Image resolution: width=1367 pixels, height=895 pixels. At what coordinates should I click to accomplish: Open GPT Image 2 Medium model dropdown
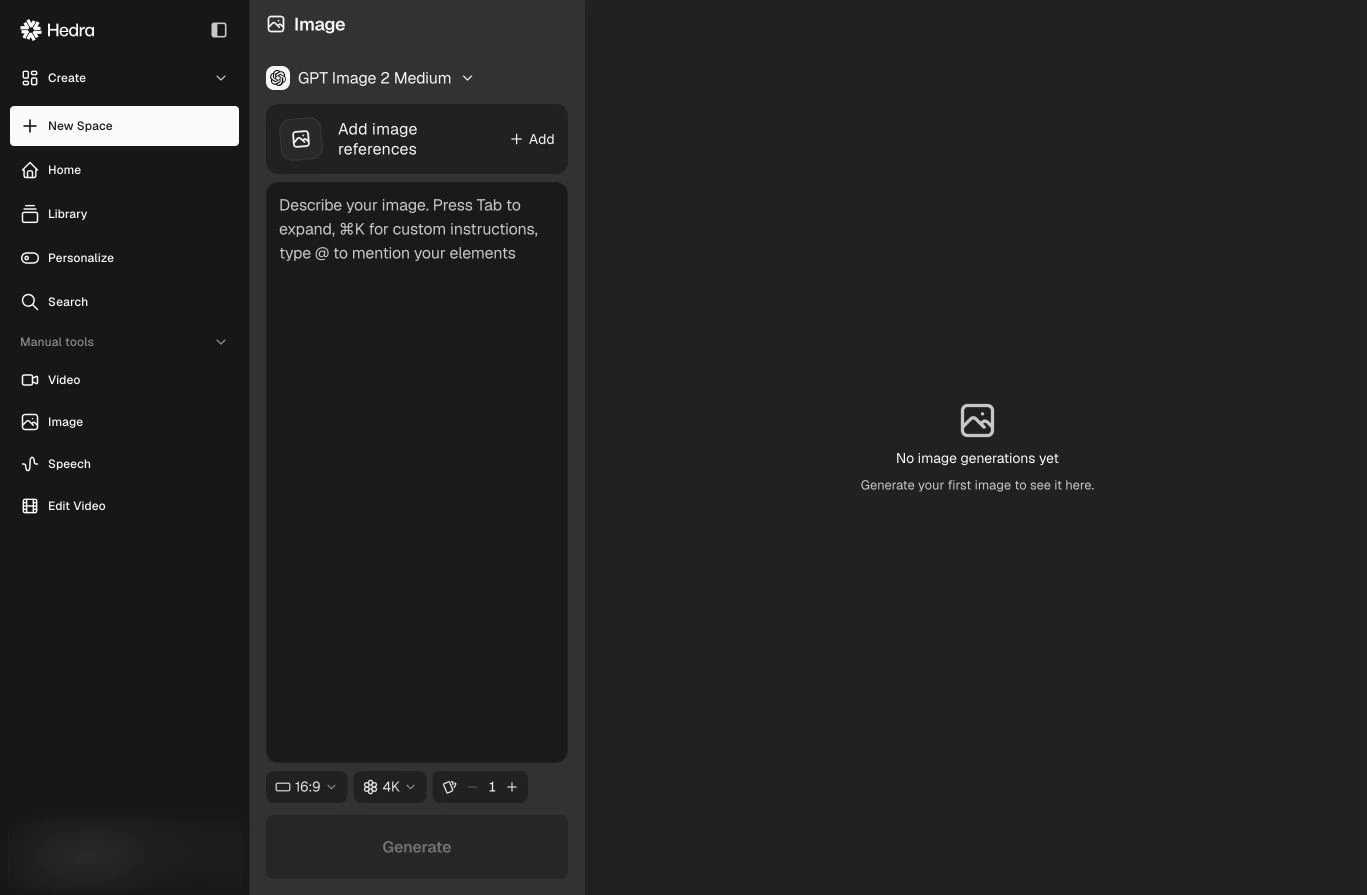coord(370,78)
